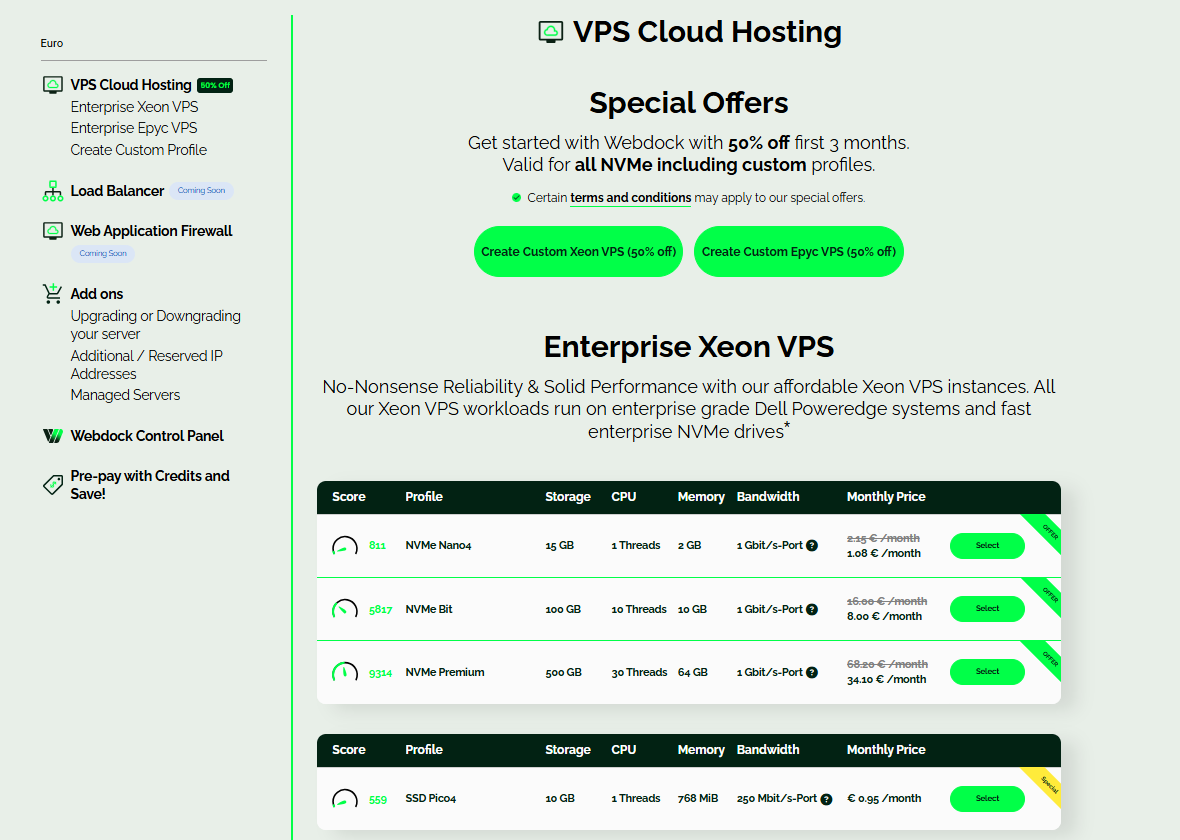Click the 1.08 € /month price
Image resolution: width=1180 pixels, height=840 pixels.
(x=883, y=553)
